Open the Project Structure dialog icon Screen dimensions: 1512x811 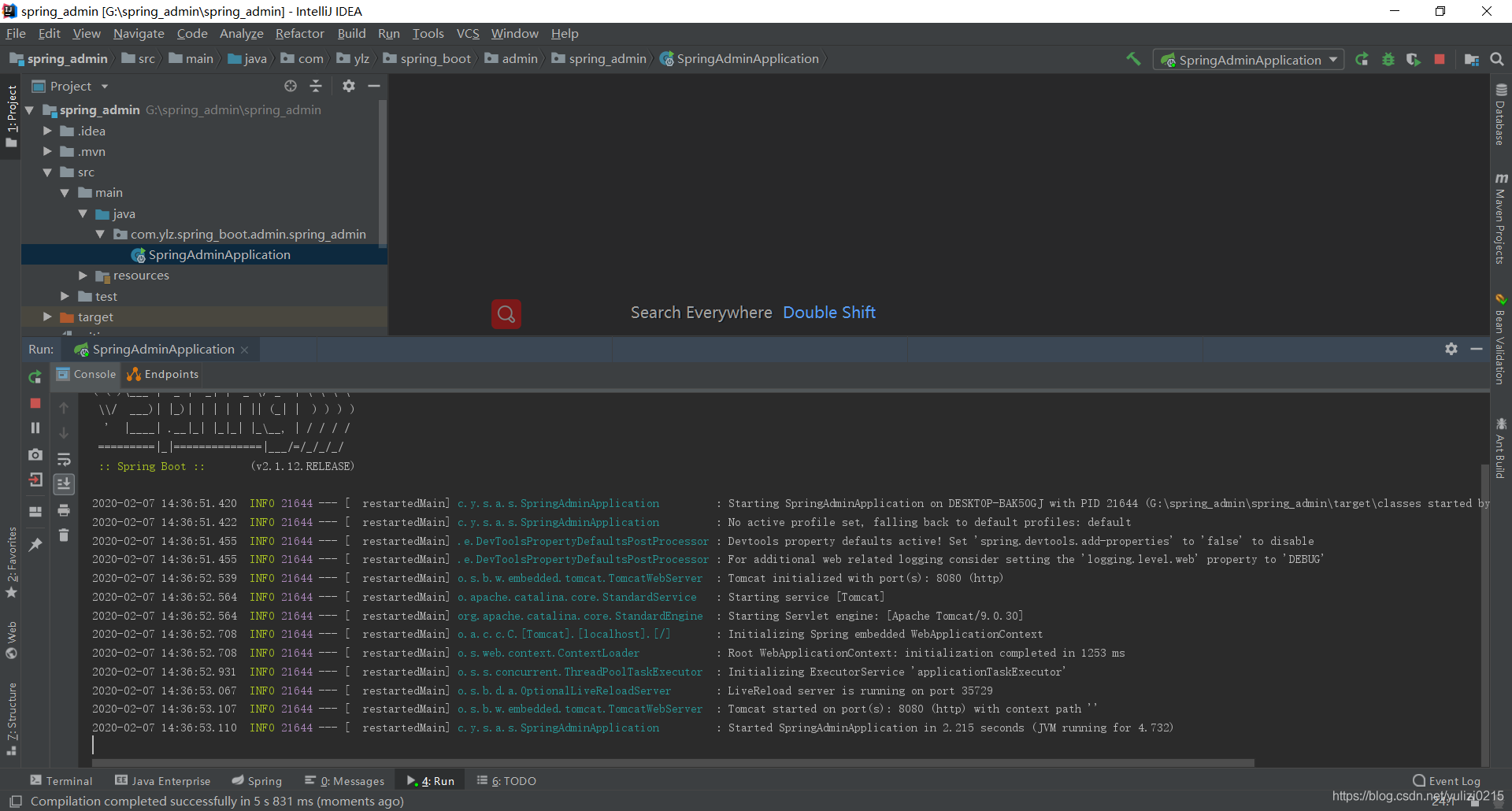[1471, 60]
